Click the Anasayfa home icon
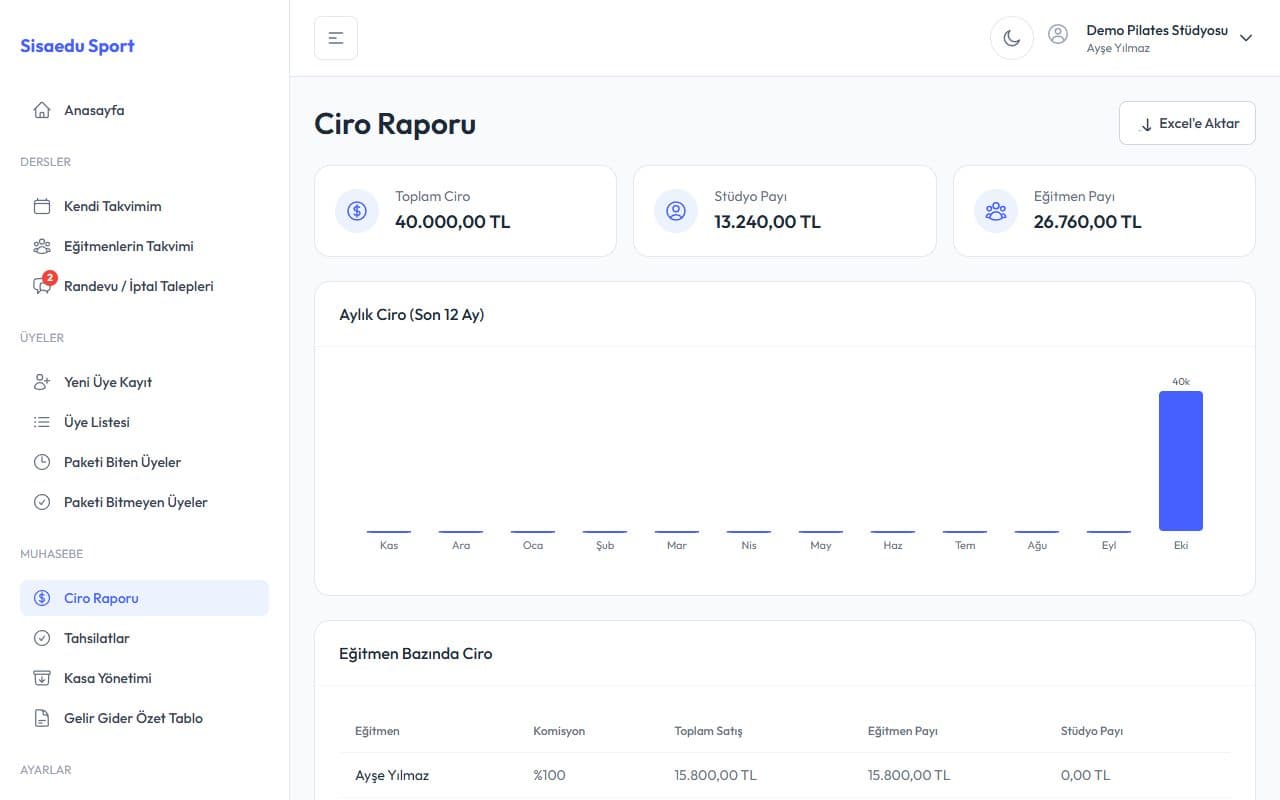This screenshot has height=800, width=1280. click(42, 110)
